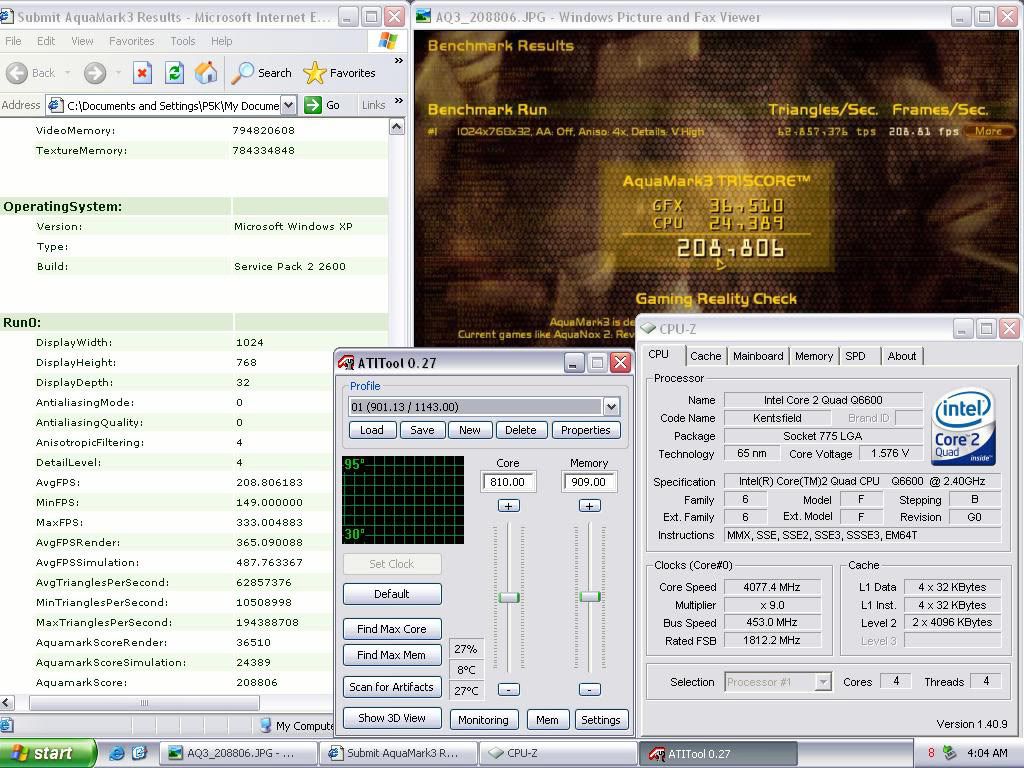Click the Find Max Core button
This screenshot has height=768, width=1024.
(x=392, y=629)
